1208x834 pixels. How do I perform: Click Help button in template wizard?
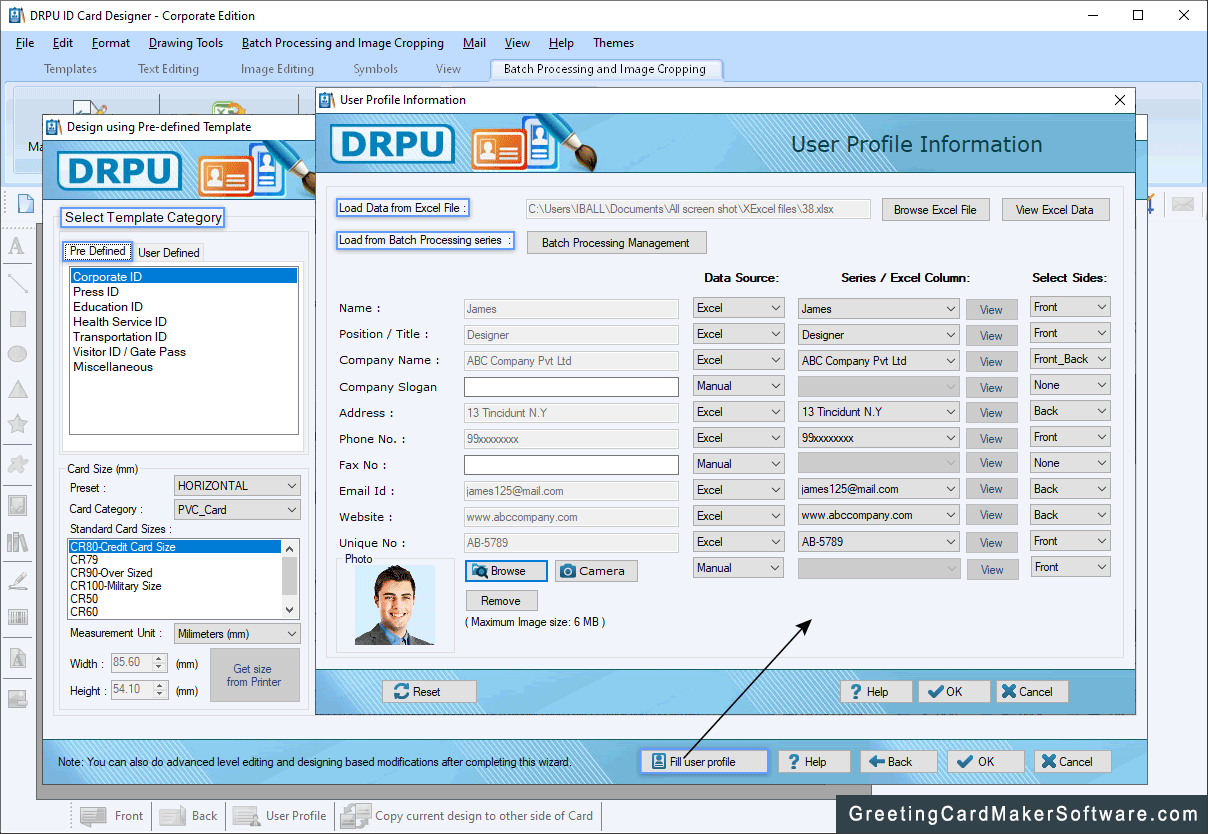coord(815,762)
